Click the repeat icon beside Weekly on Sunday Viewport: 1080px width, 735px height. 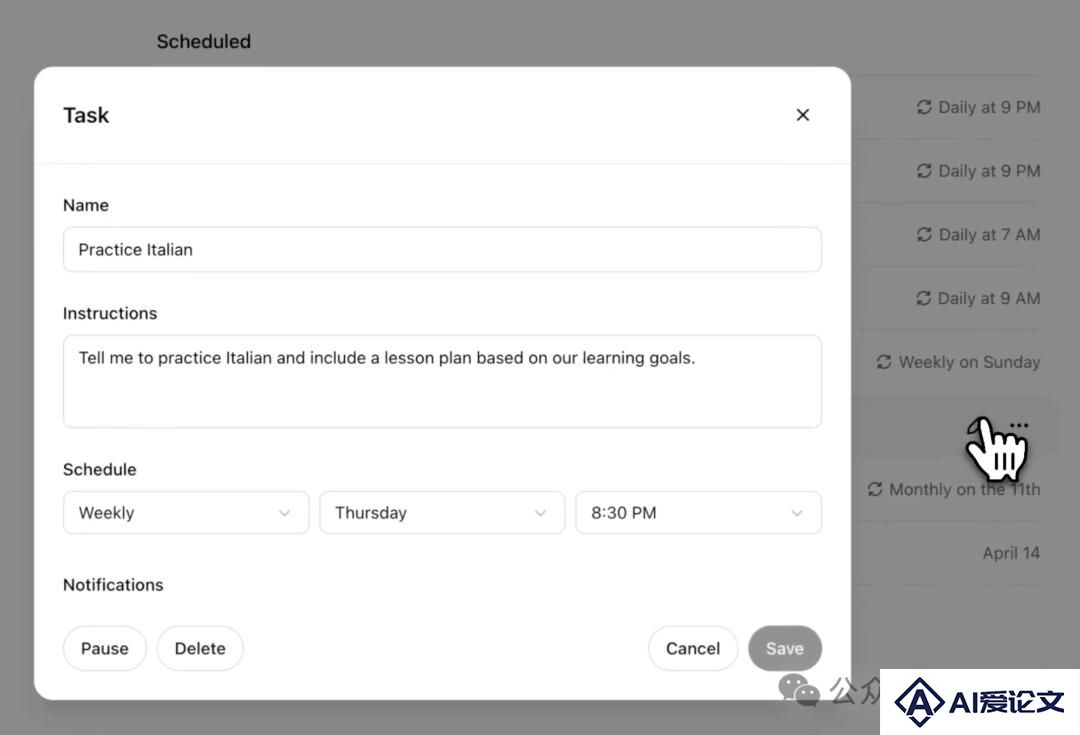[884, 362]
